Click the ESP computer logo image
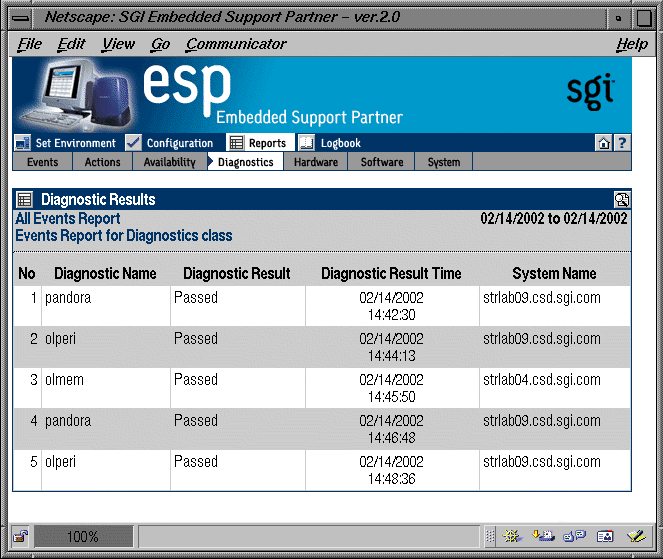This screenshot has height=559, width=663. (x=76, y=95)
